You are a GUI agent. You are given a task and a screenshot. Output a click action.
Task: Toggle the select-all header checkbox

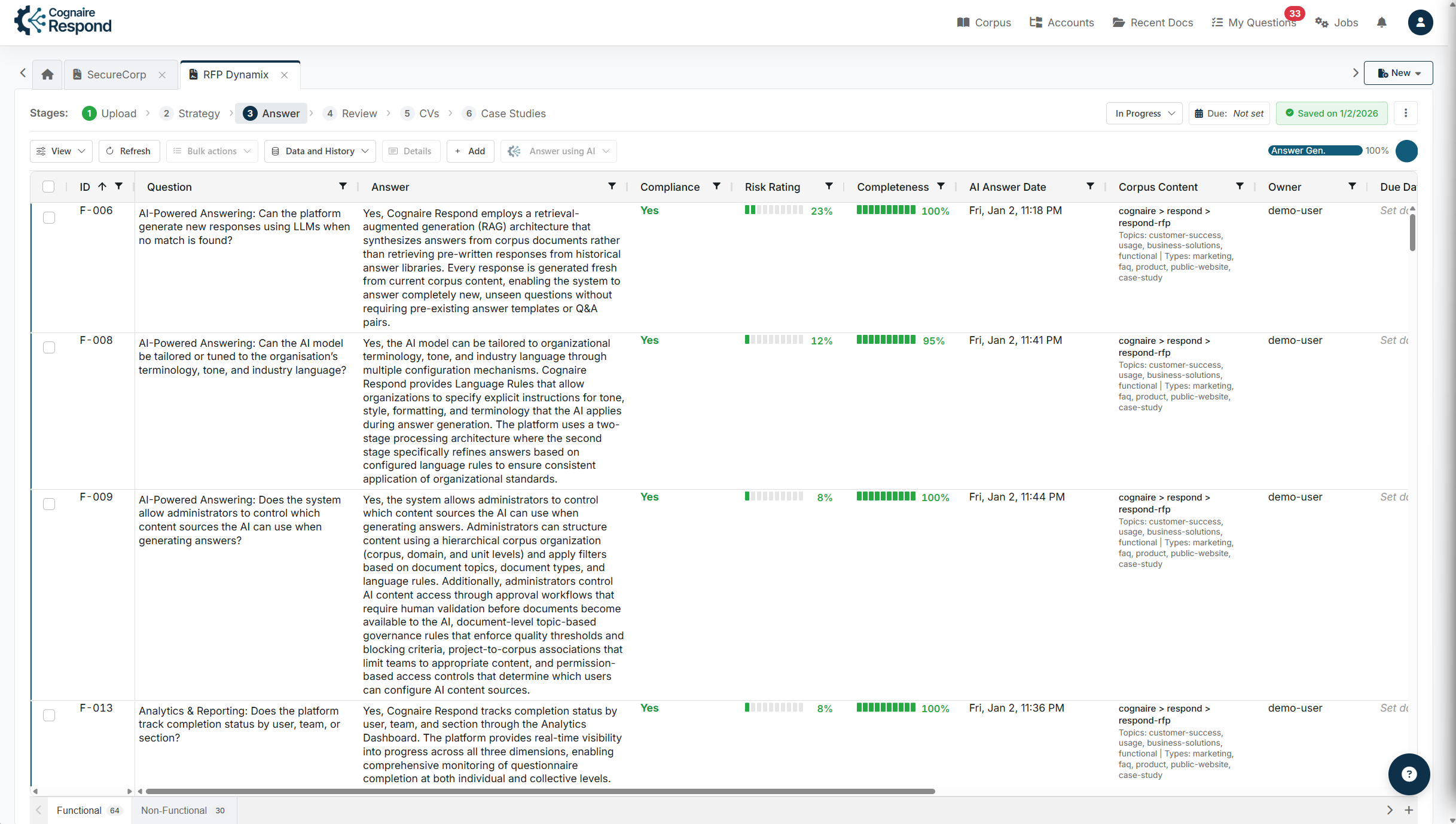48,187
